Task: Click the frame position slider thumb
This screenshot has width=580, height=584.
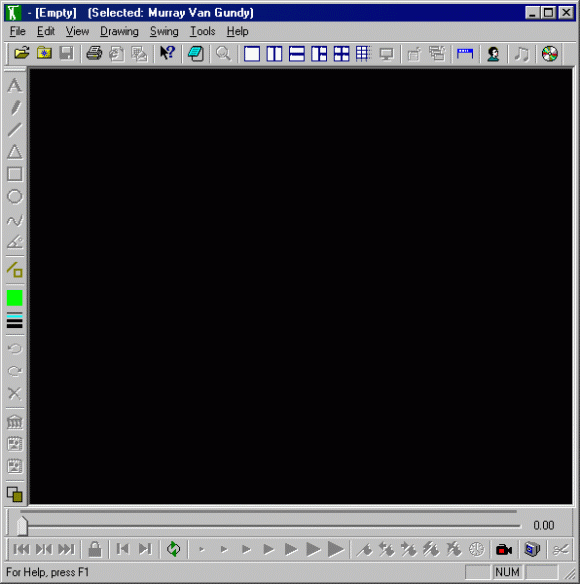Action: click(x=22, y=526)
